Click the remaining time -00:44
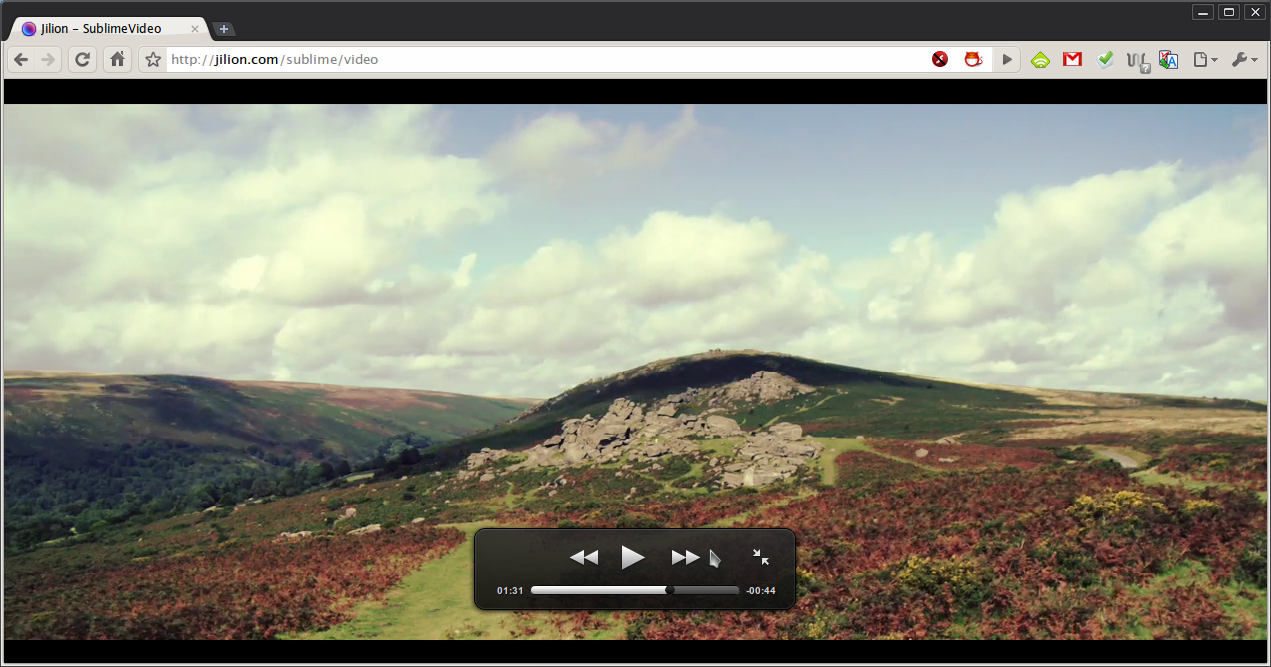1271x667 pixels. [761, 591]
